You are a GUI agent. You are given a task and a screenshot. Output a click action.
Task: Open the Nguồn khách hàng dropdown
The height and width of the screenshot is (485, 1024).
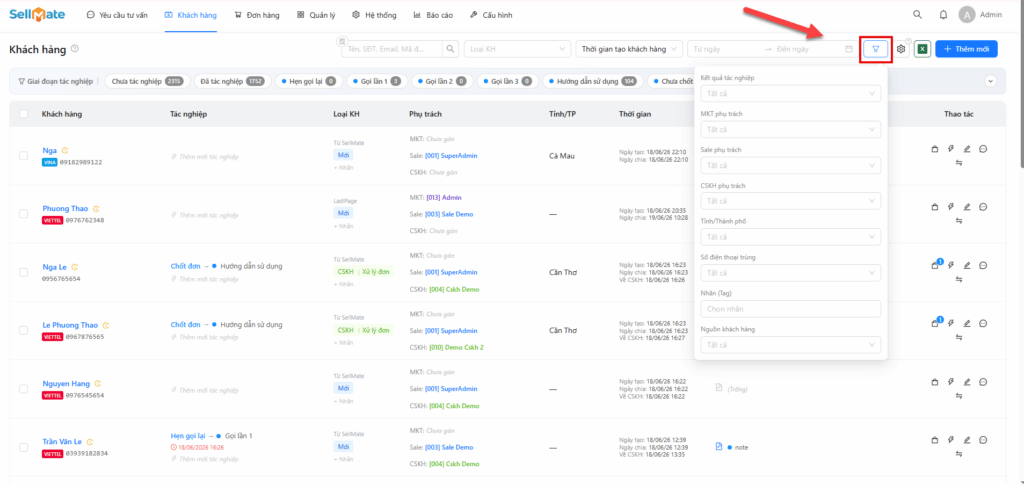point(790,345)
